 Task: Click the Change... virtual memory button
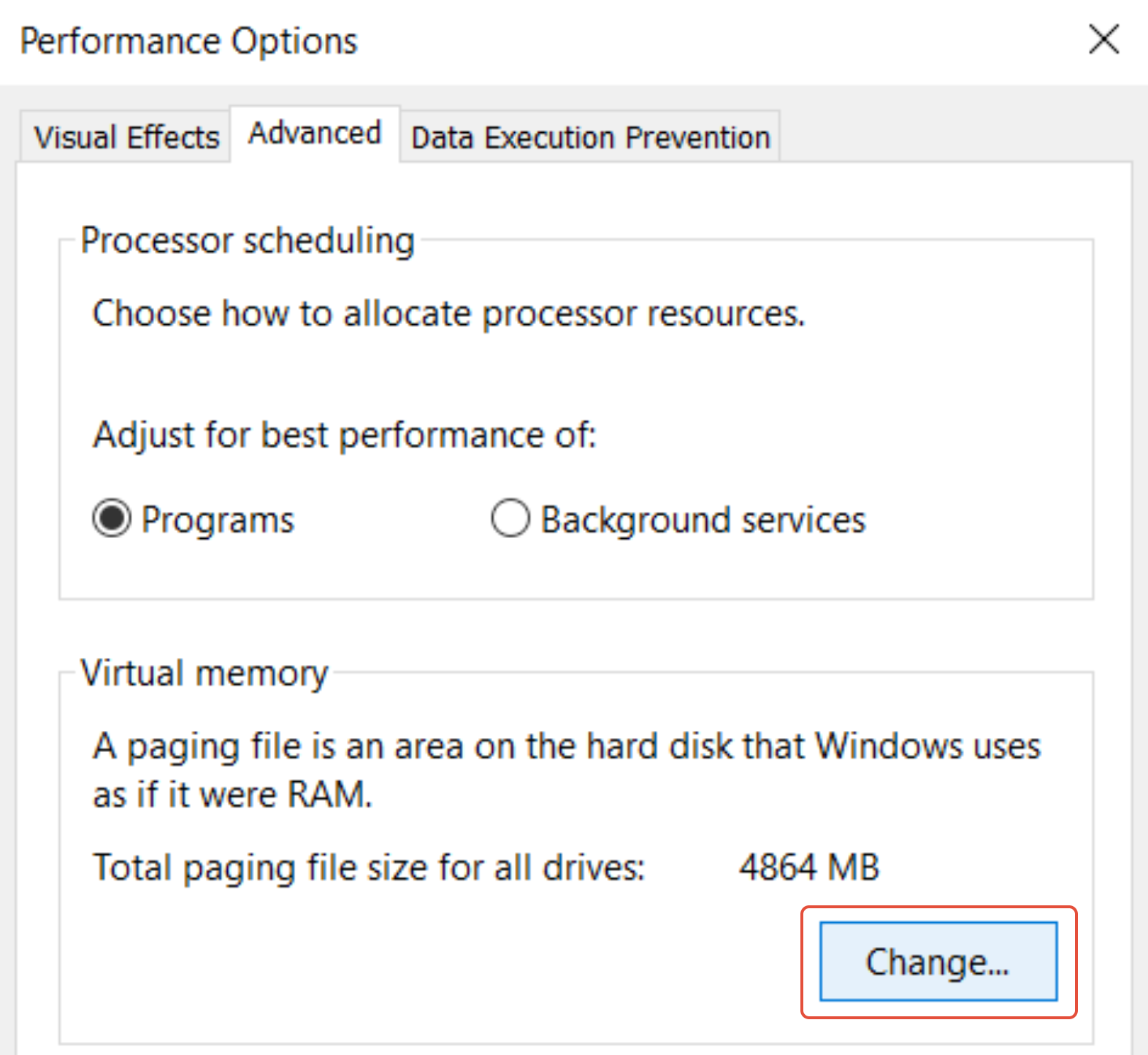click(938, 961)
